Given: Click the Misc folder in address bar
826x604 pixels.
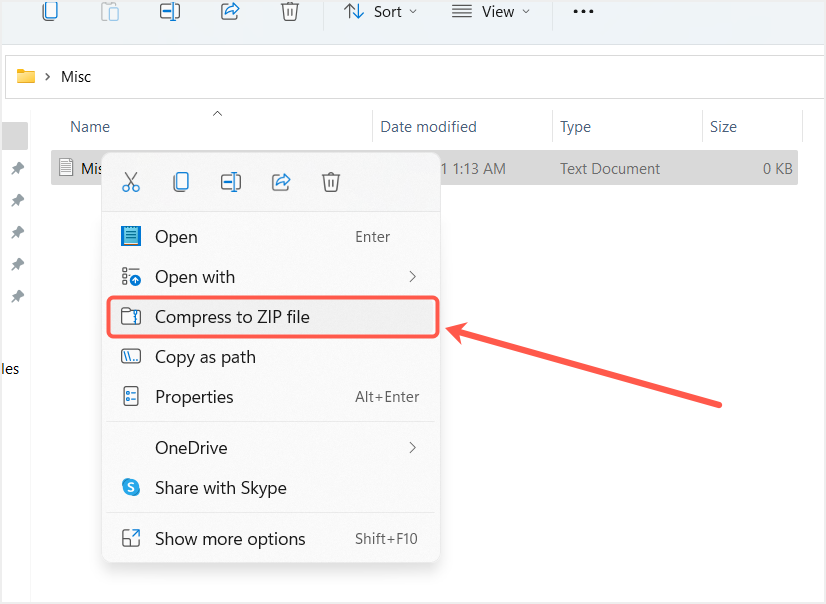Looking at the screenshot, I should (76, 77).
